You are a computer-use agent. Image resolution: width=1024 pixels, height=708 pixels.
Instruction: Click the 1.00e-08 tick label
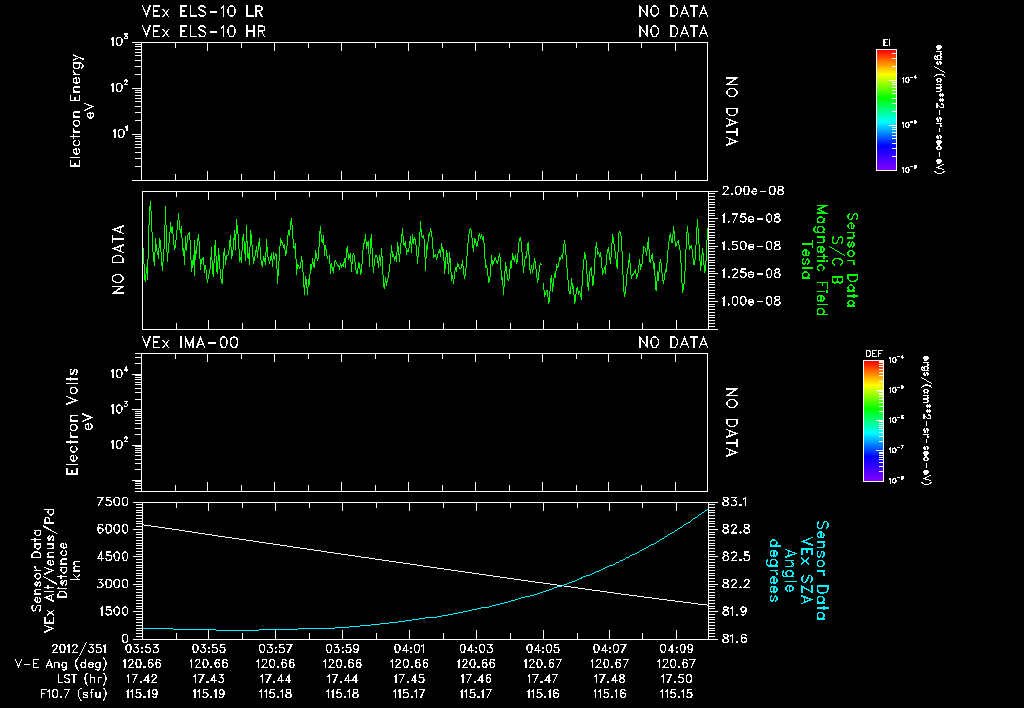pyautogui.click(x=751, y=300)
